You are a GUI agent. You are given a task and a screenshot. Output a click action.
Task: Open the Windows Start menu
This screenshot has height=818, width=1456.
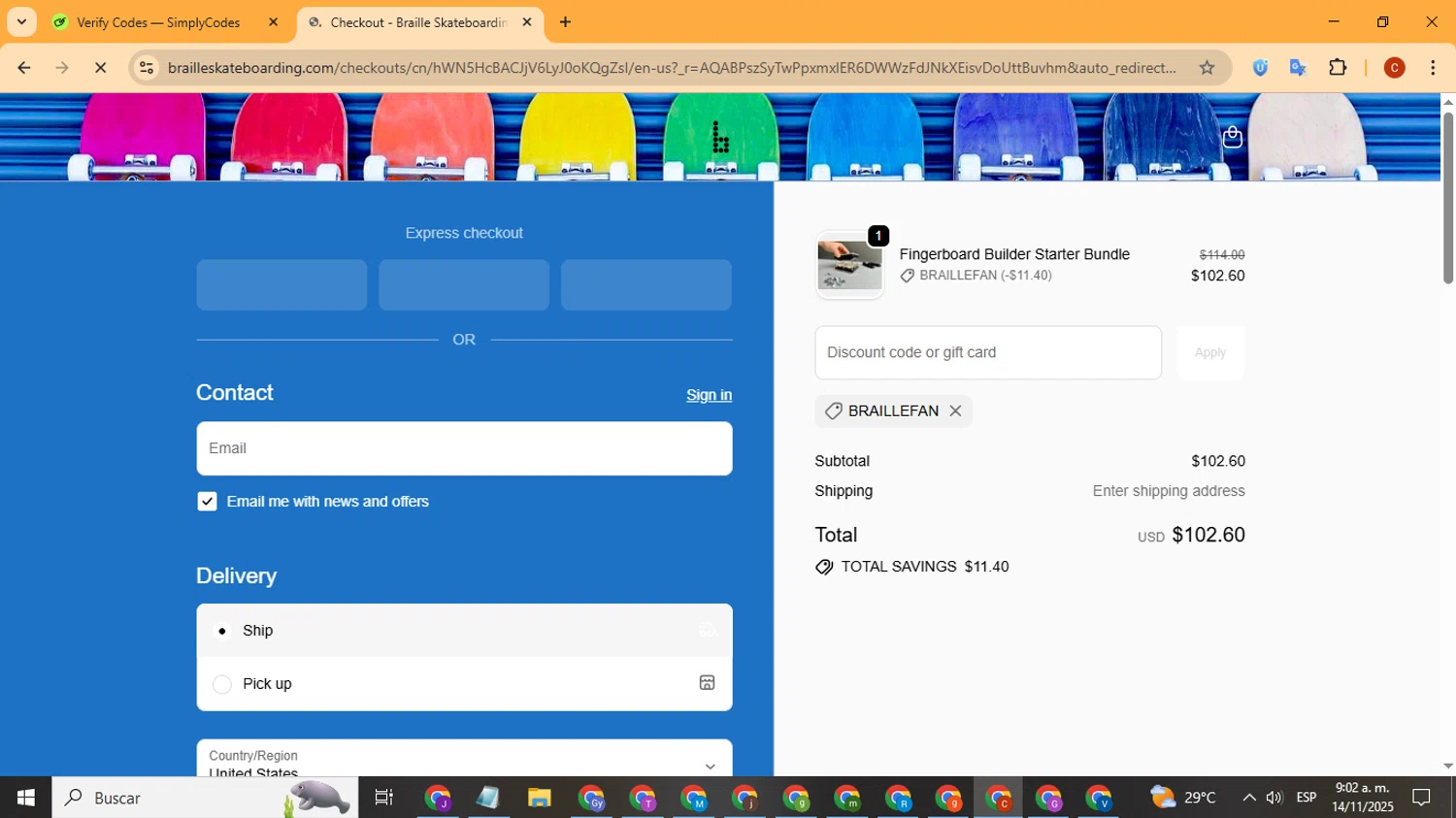tap(25, 798)
